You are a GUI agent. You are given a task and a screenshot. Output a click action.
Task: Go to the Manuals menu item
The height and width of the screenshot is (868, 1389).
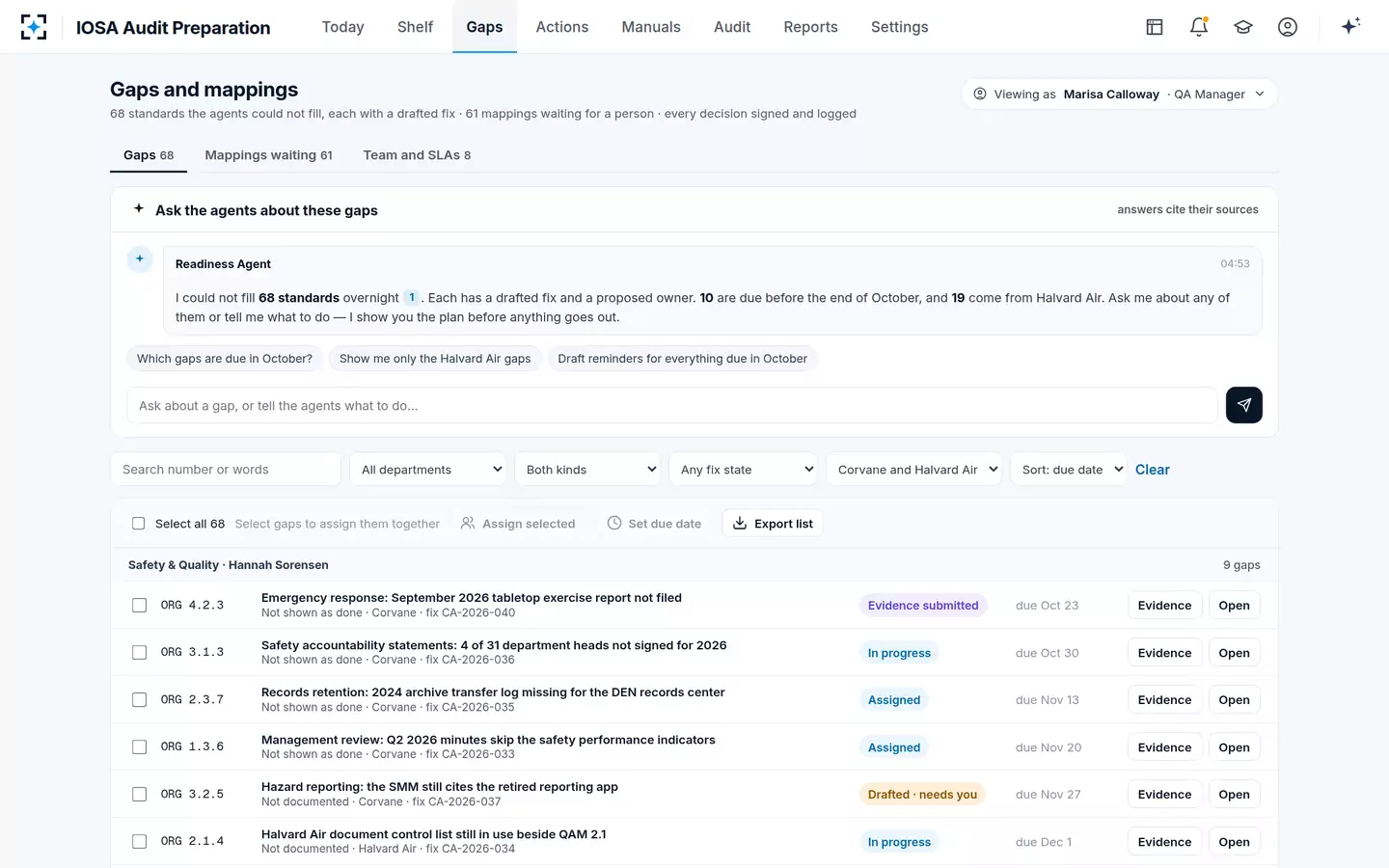coord(651,27)
